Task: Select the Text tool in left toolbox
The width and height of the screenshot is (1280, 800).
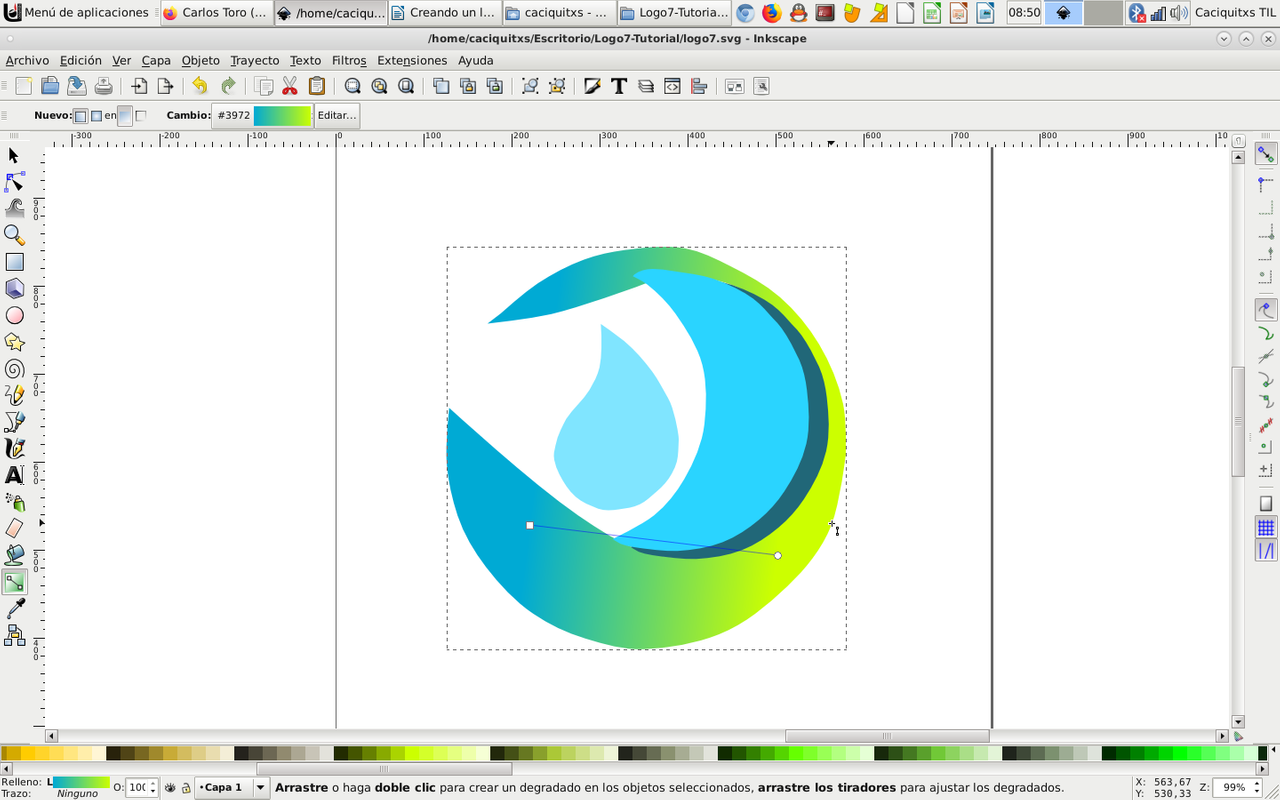Action: click(14, 475)
